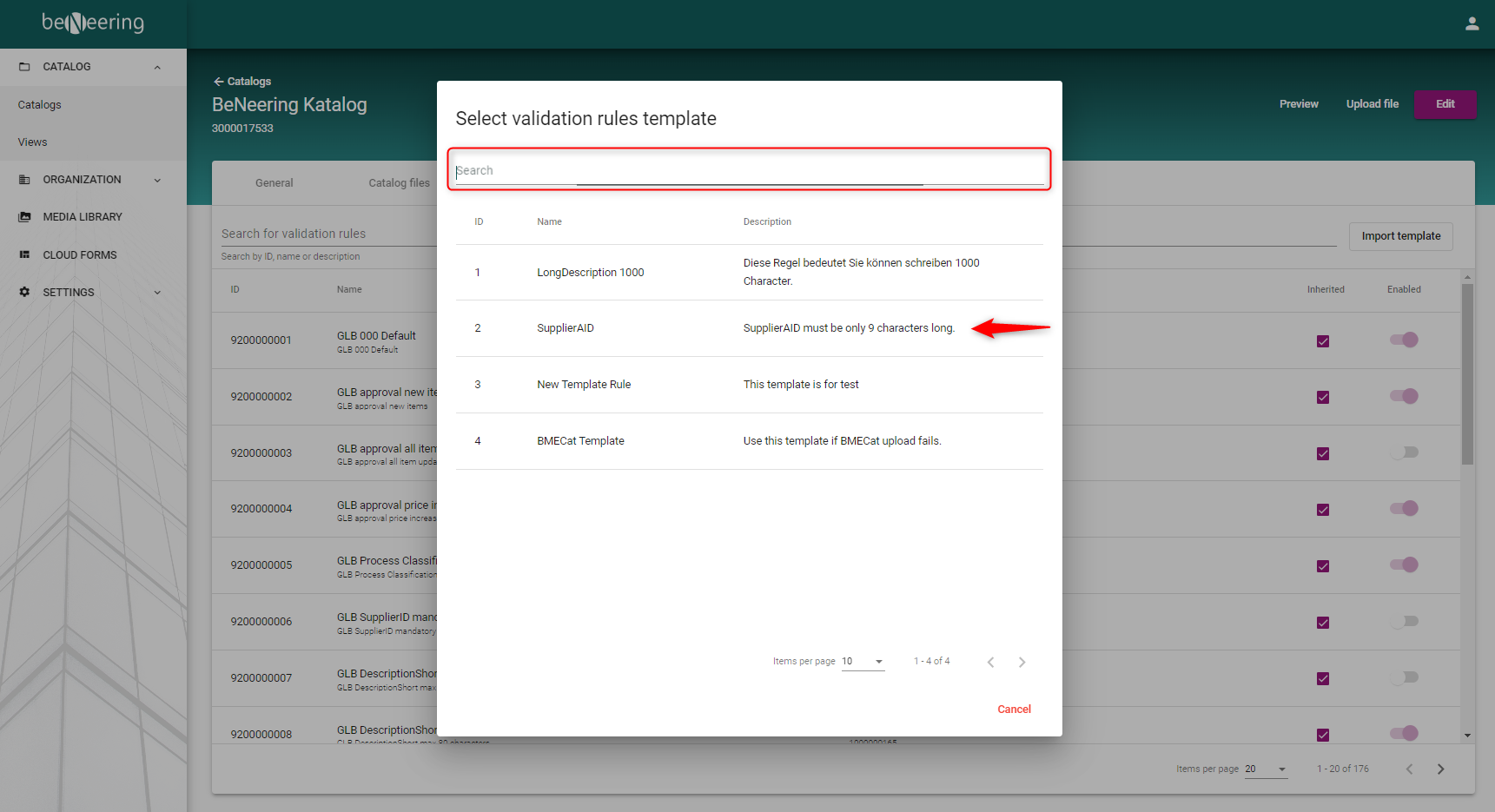Click the user account icon
1495x812 pixels.
pos(1472,24)
